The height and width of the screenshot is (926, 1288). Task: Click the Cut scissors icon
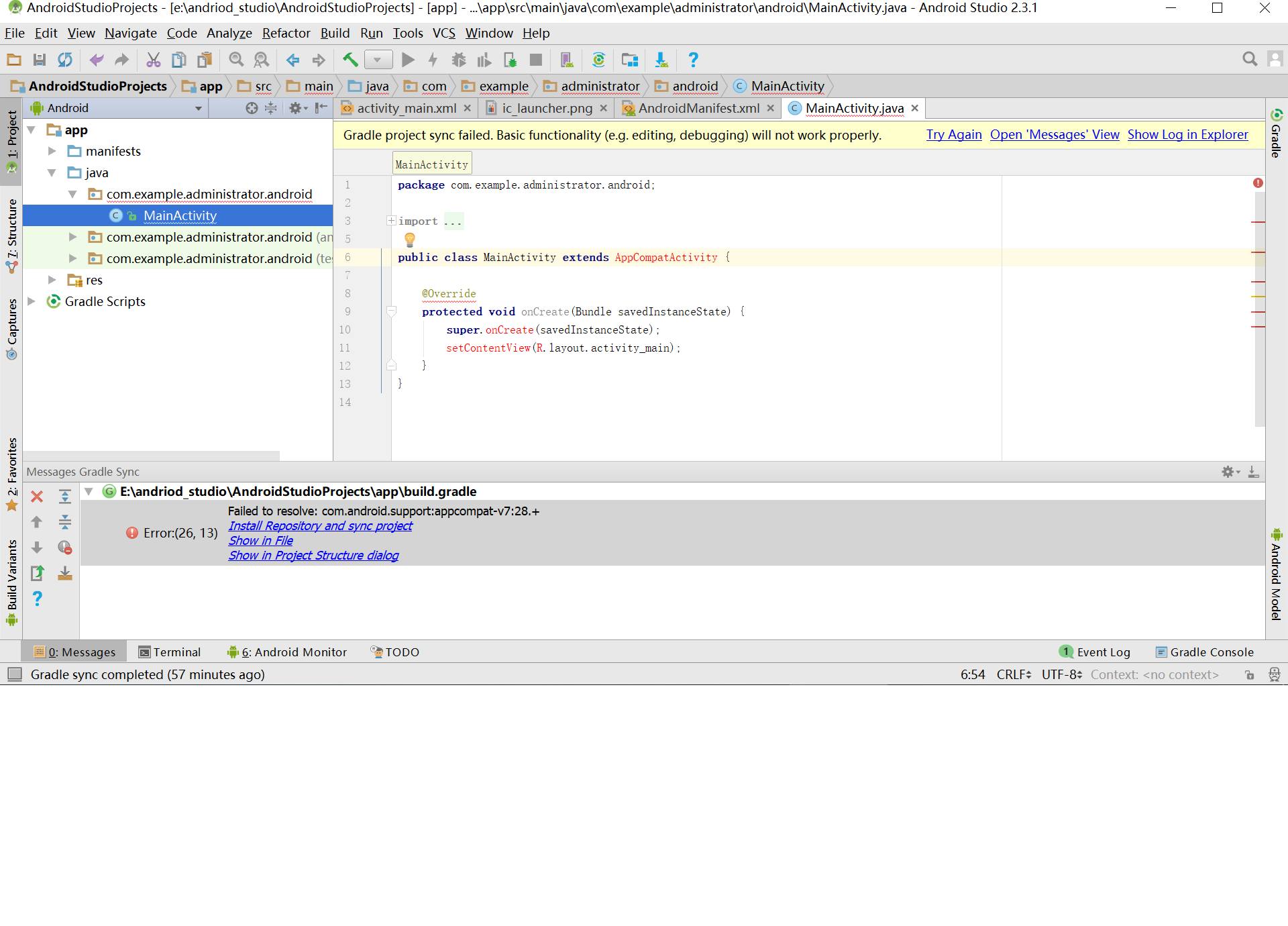154,60
